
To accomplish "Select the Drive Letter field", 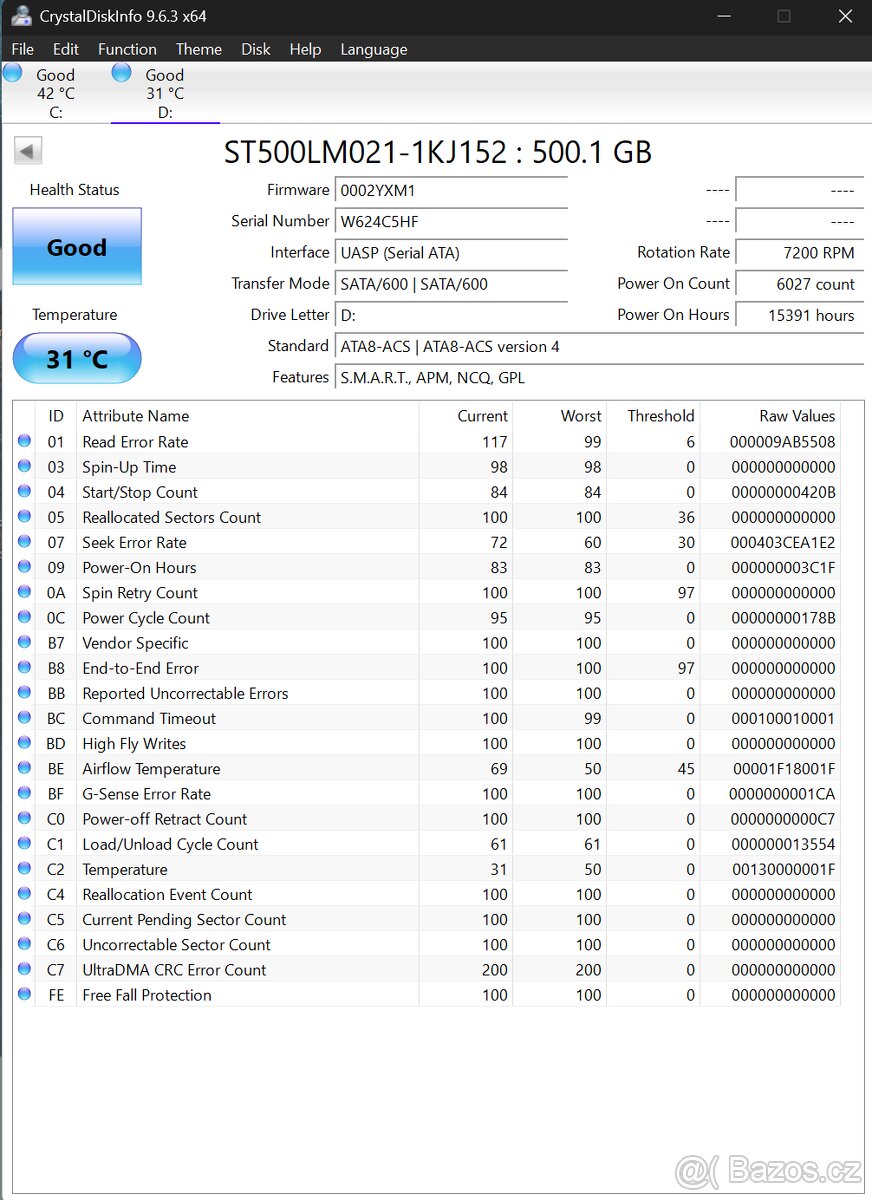I will (x=451, y=315).
